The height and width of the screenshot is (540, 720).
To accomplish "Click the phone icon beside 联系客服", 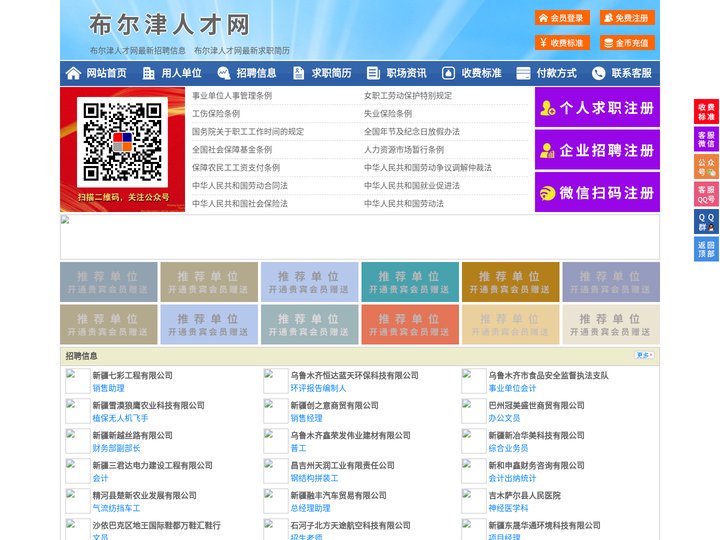I will pyautogui.click(x=598, y=73).
